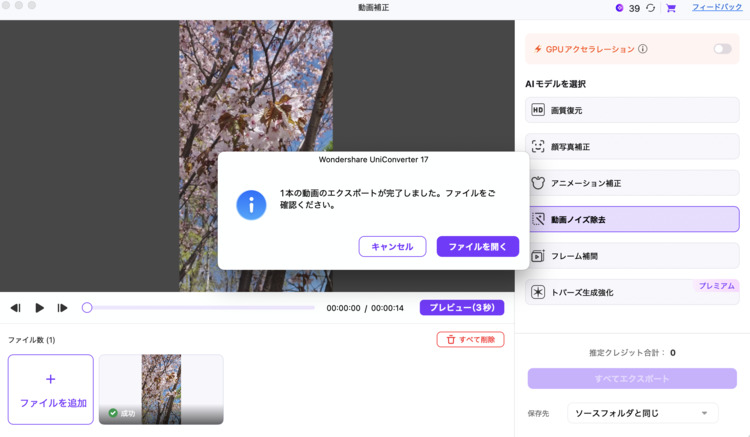Click the キャンセル button in dialog
The height and width of the screenshot is (437, 750).
click(x=392, y=246)
